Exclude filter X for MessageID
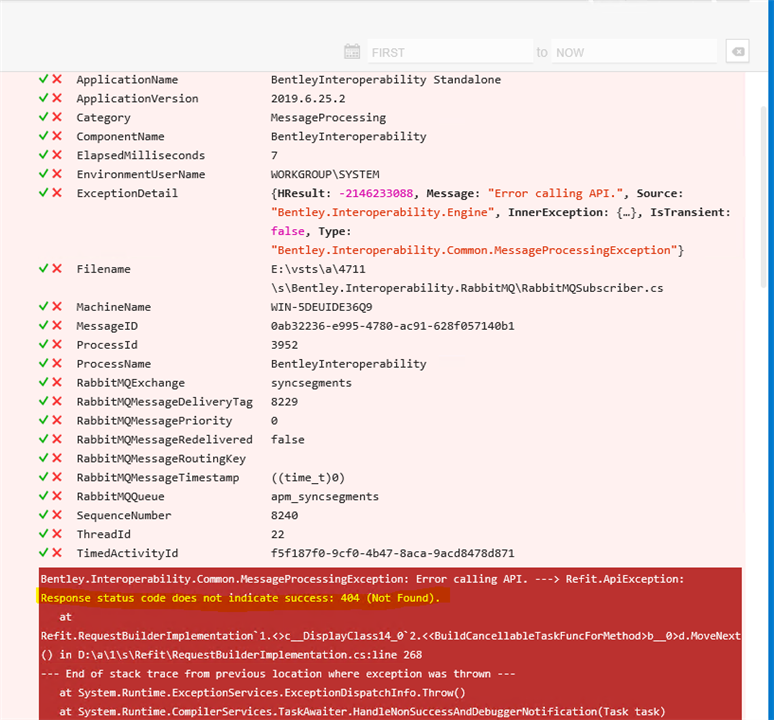774x720 pixels. (57, 325)
